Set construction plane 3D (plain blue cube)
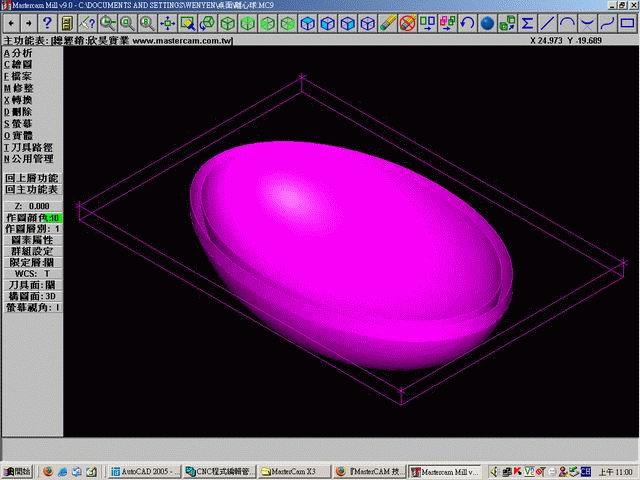The image size is (640, 480). (x=367, y=23)
